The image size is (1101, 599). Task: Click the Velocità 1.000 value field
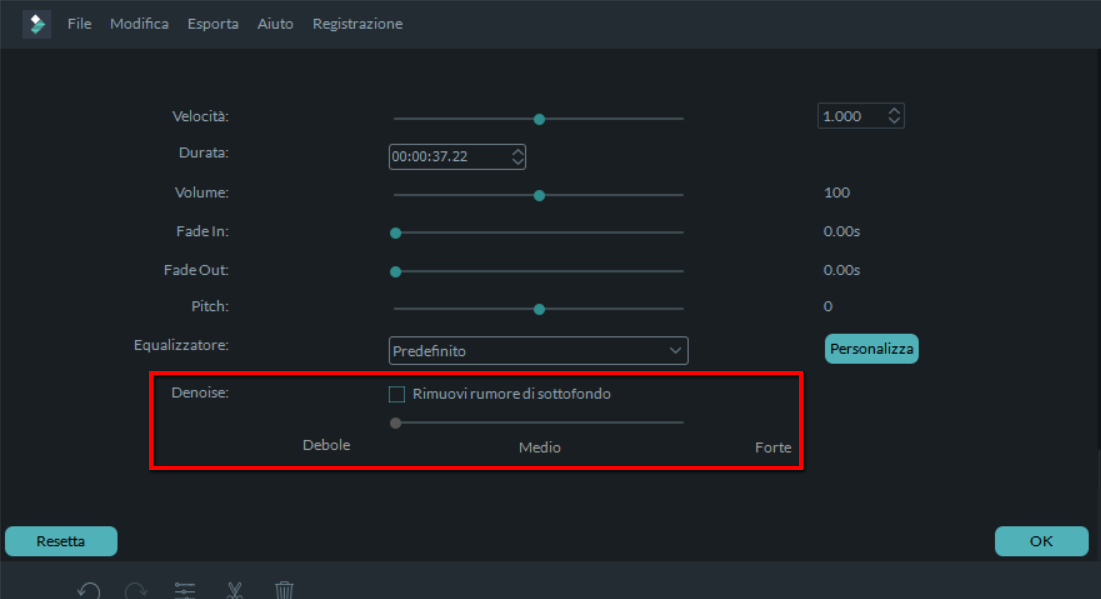coord(861,116)
